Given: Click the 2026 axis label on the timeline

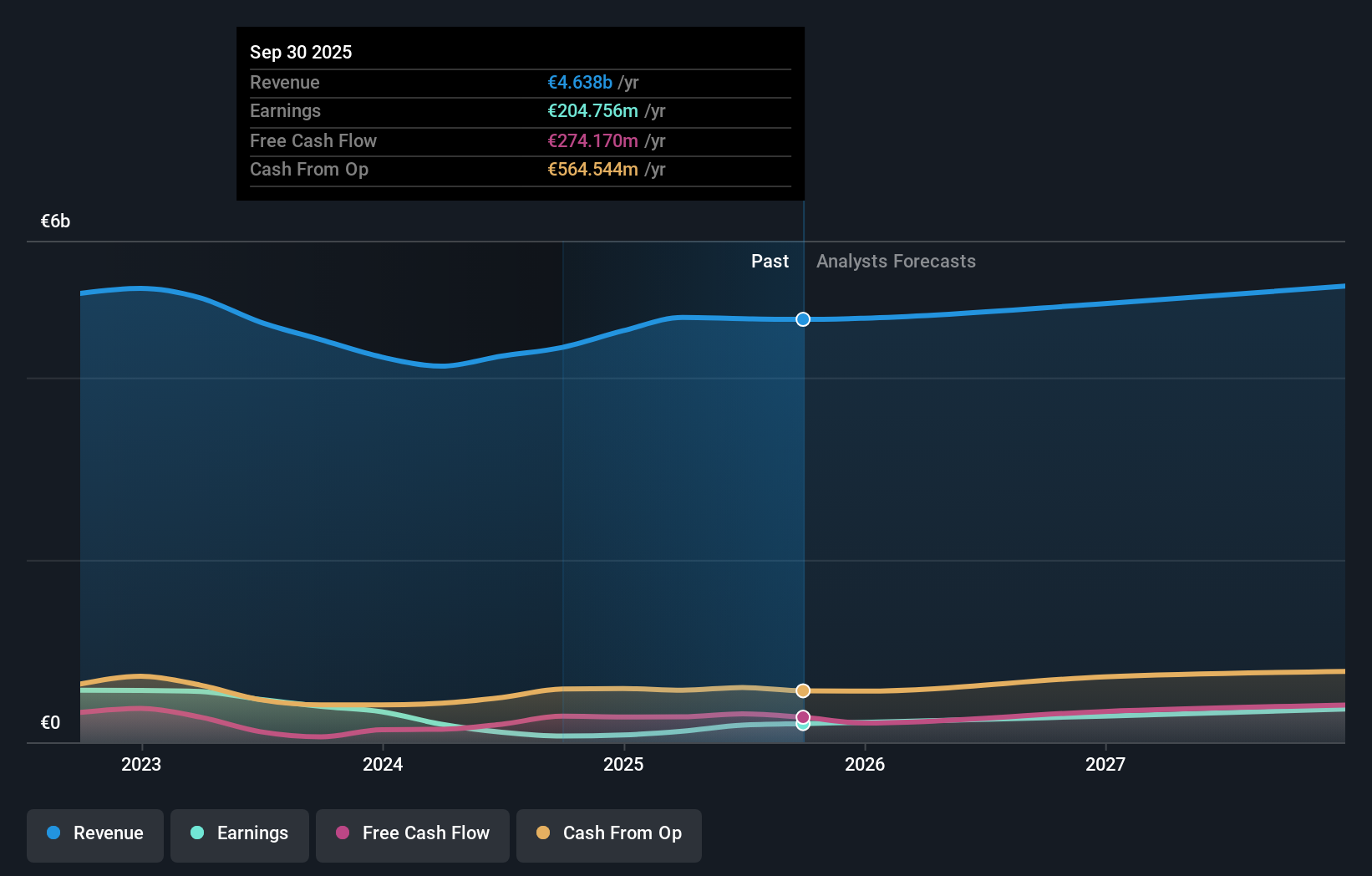Looking at the screenshot, I should coord(866,763).
